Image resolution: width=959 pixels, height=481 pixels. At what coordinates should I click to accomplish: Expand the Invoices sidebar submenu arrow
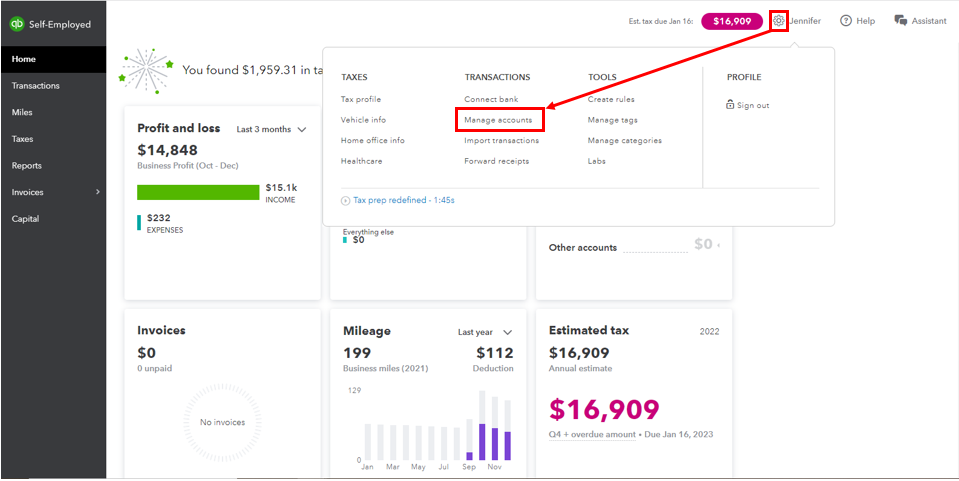tap(98, 192)
